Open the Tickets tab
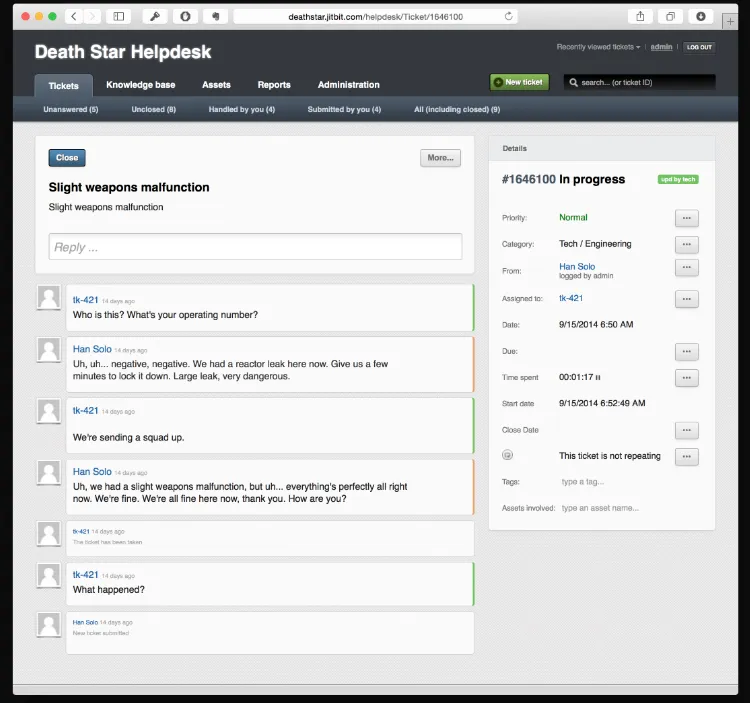This screenshot has height=703, width=750. coord(63,86)
